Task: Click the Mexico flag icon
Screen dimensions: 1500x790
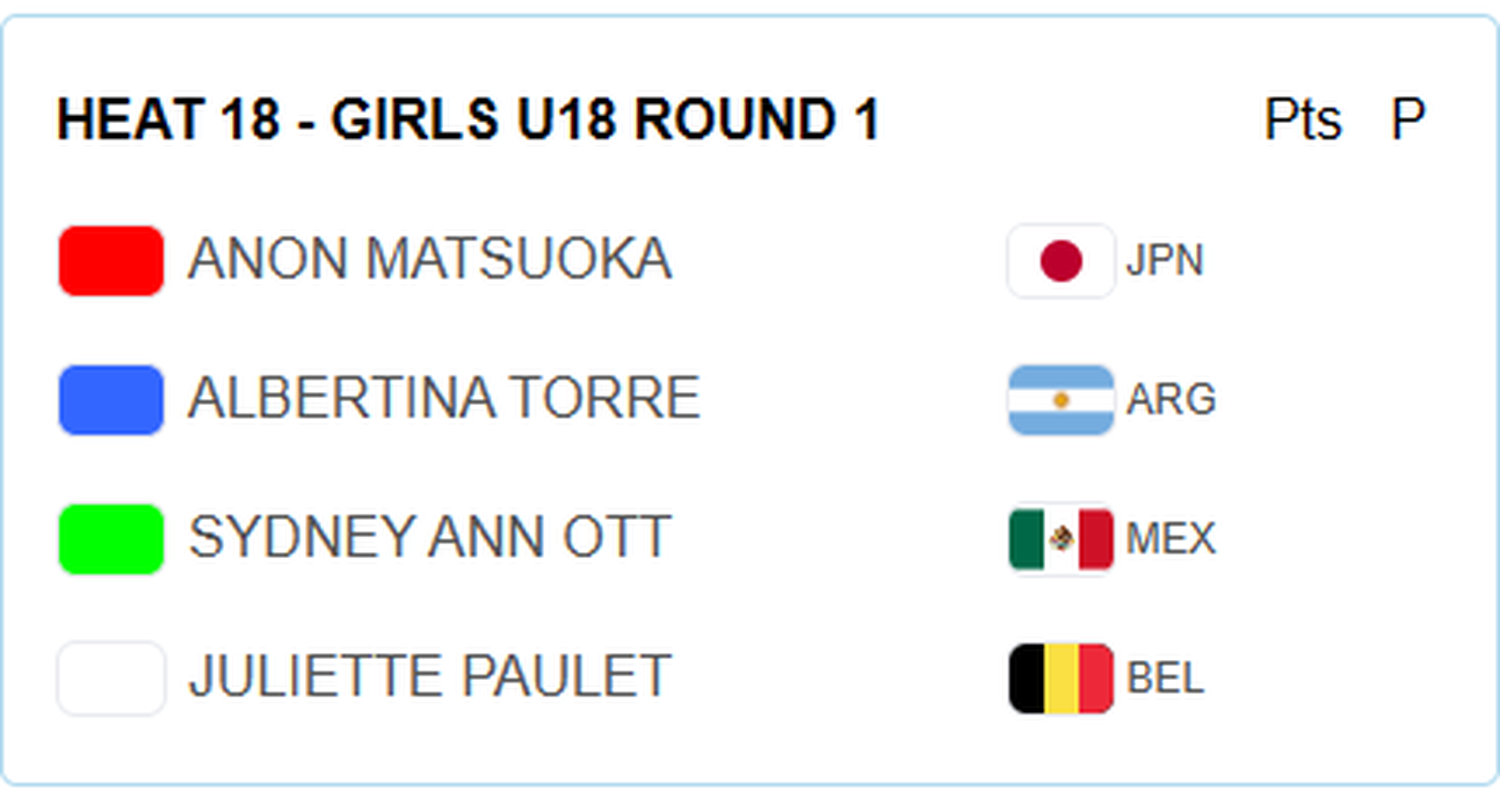Action: [1061, 539]
